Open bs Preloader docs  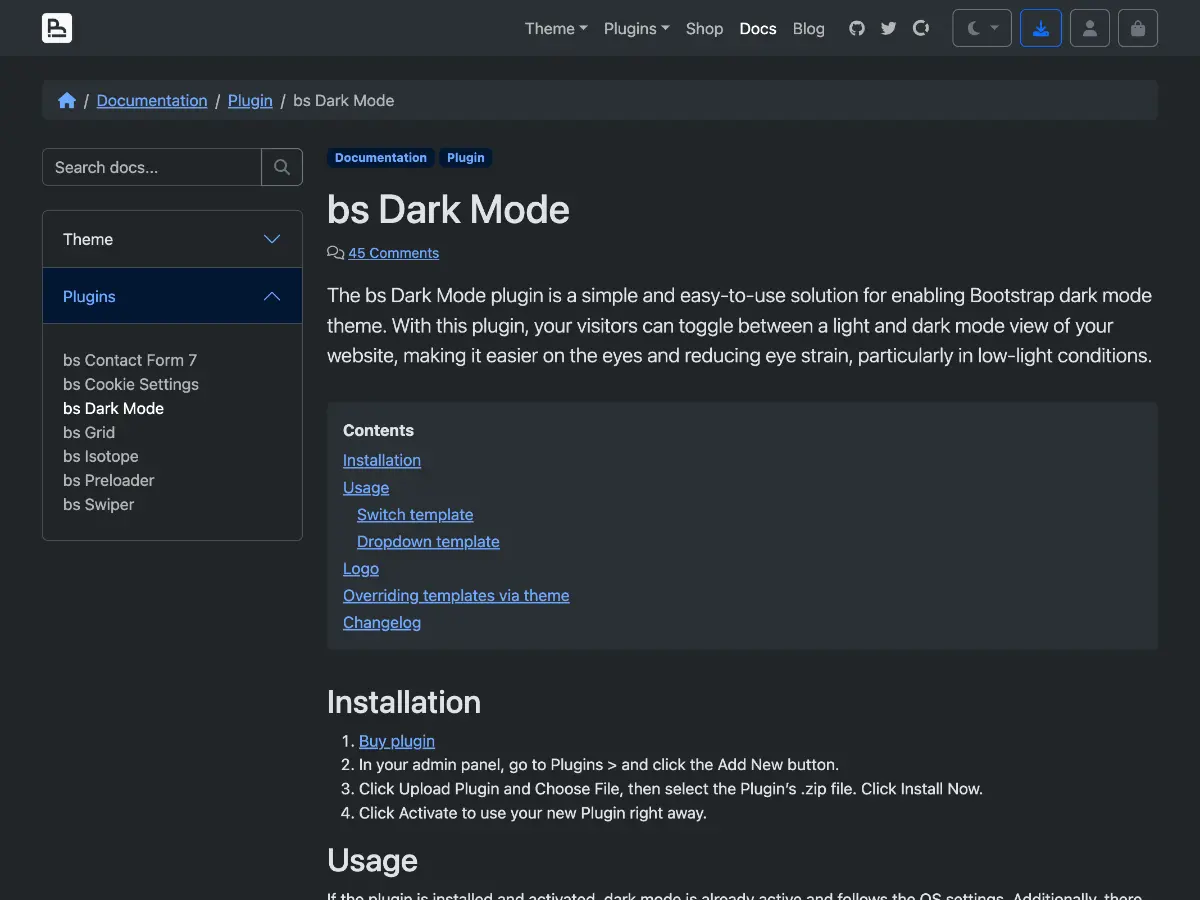(109, 480)
